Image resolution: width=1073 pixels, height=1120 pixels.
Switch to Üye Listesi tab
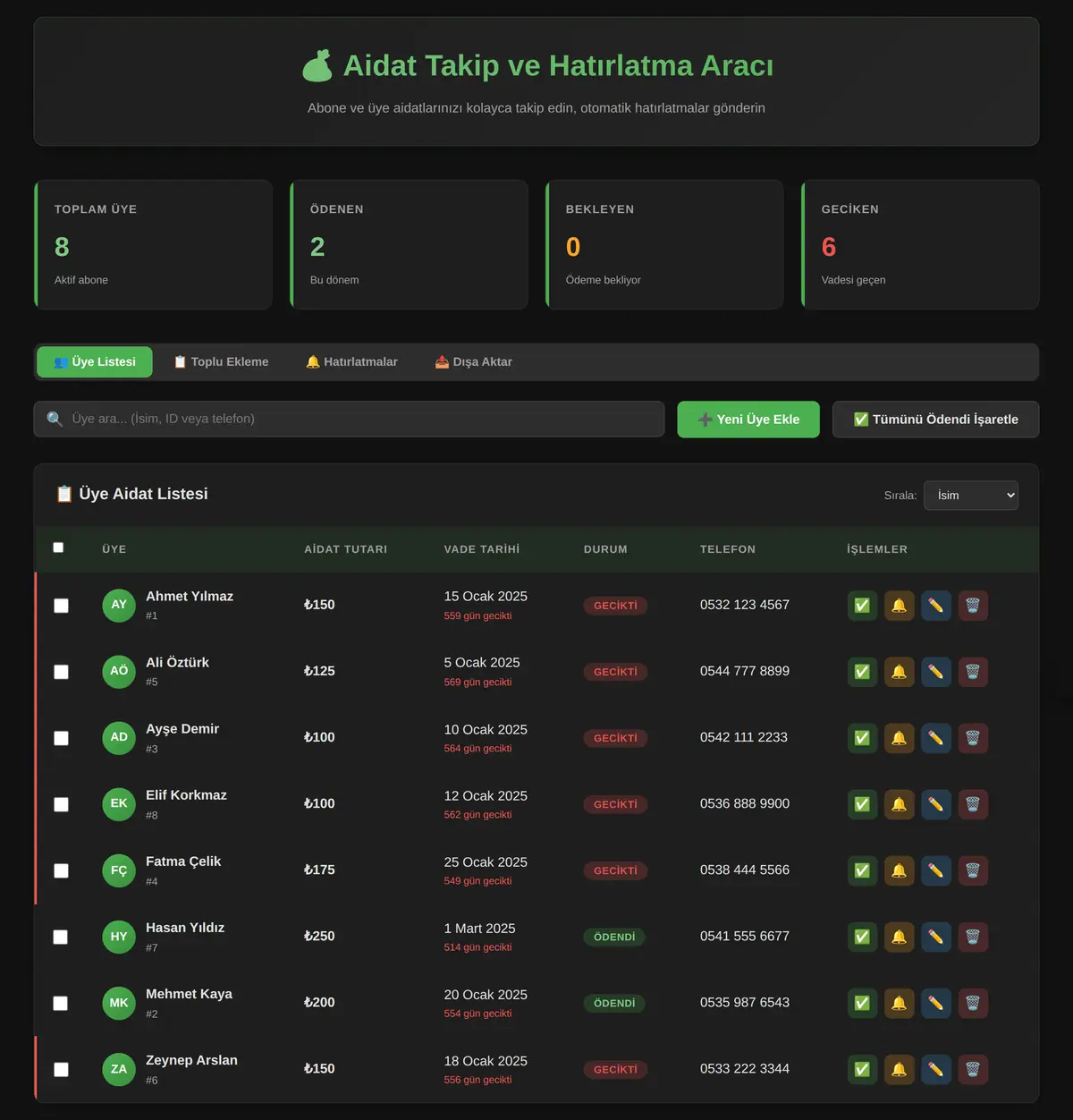(x=95, y=361)
